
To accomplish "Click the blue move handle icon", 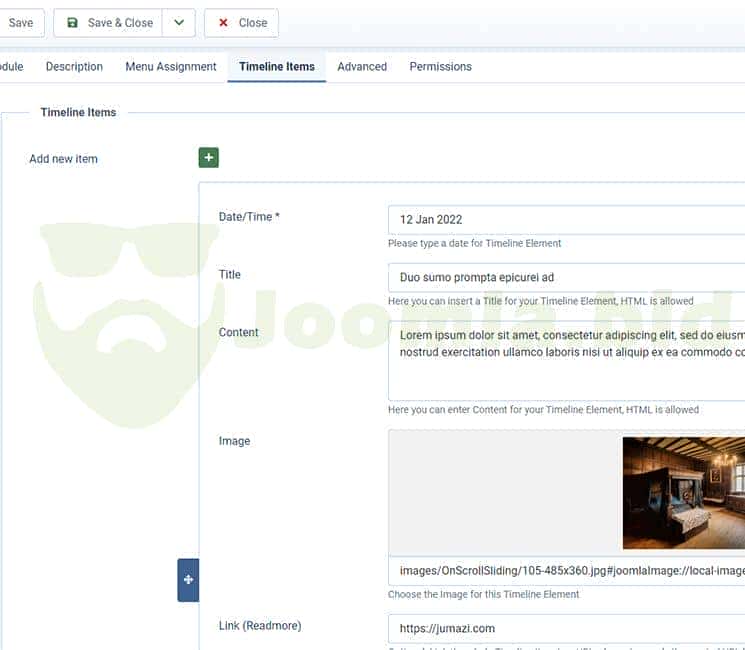I will click(x=188, y=580).
